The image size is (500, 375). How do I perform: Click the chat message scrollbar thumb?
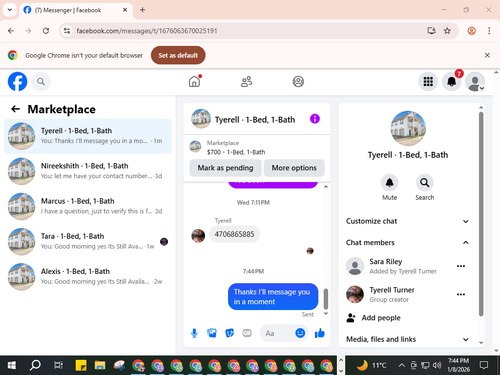[x=326, y=299]
